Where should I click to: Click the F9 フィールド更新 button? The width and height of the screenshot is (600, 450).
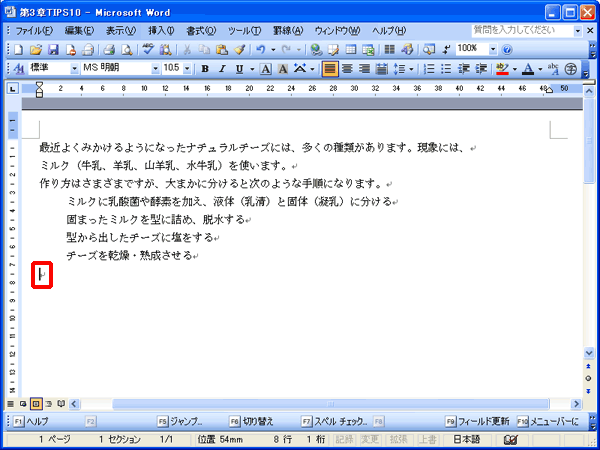(477, 422)
